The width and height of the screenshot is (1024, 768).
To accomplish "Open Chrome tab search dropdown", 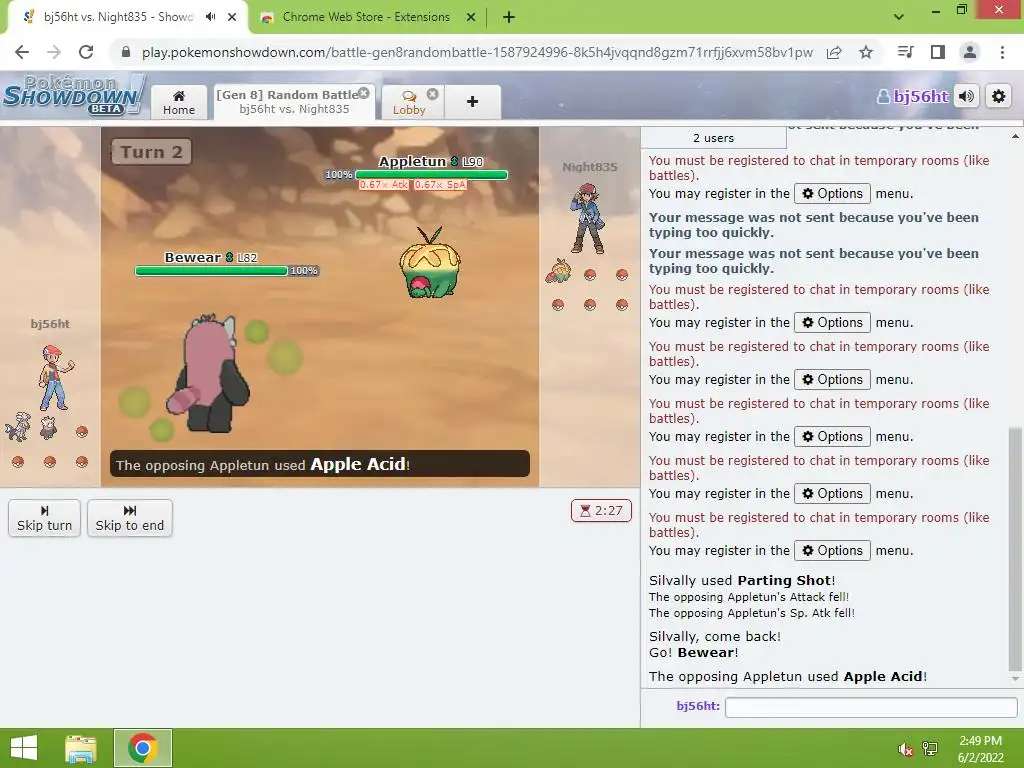I will pyautogui.click(x=899, y=17).
